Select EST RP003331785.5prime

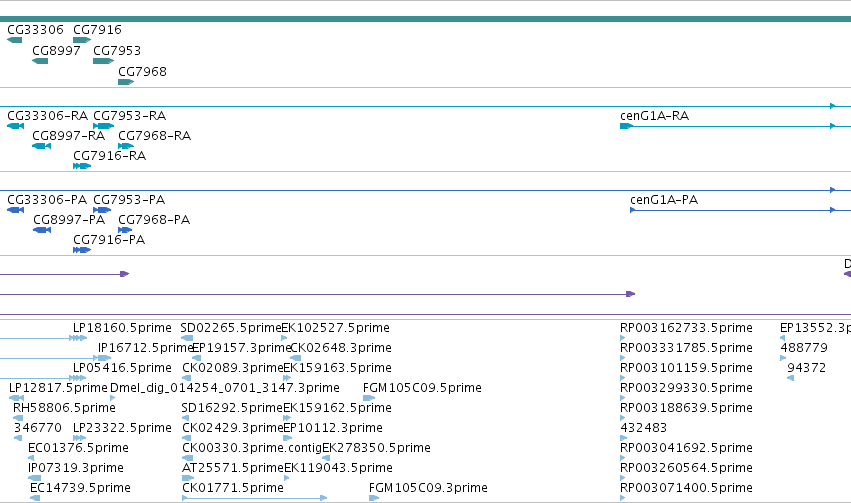click(x=686, y=348)
